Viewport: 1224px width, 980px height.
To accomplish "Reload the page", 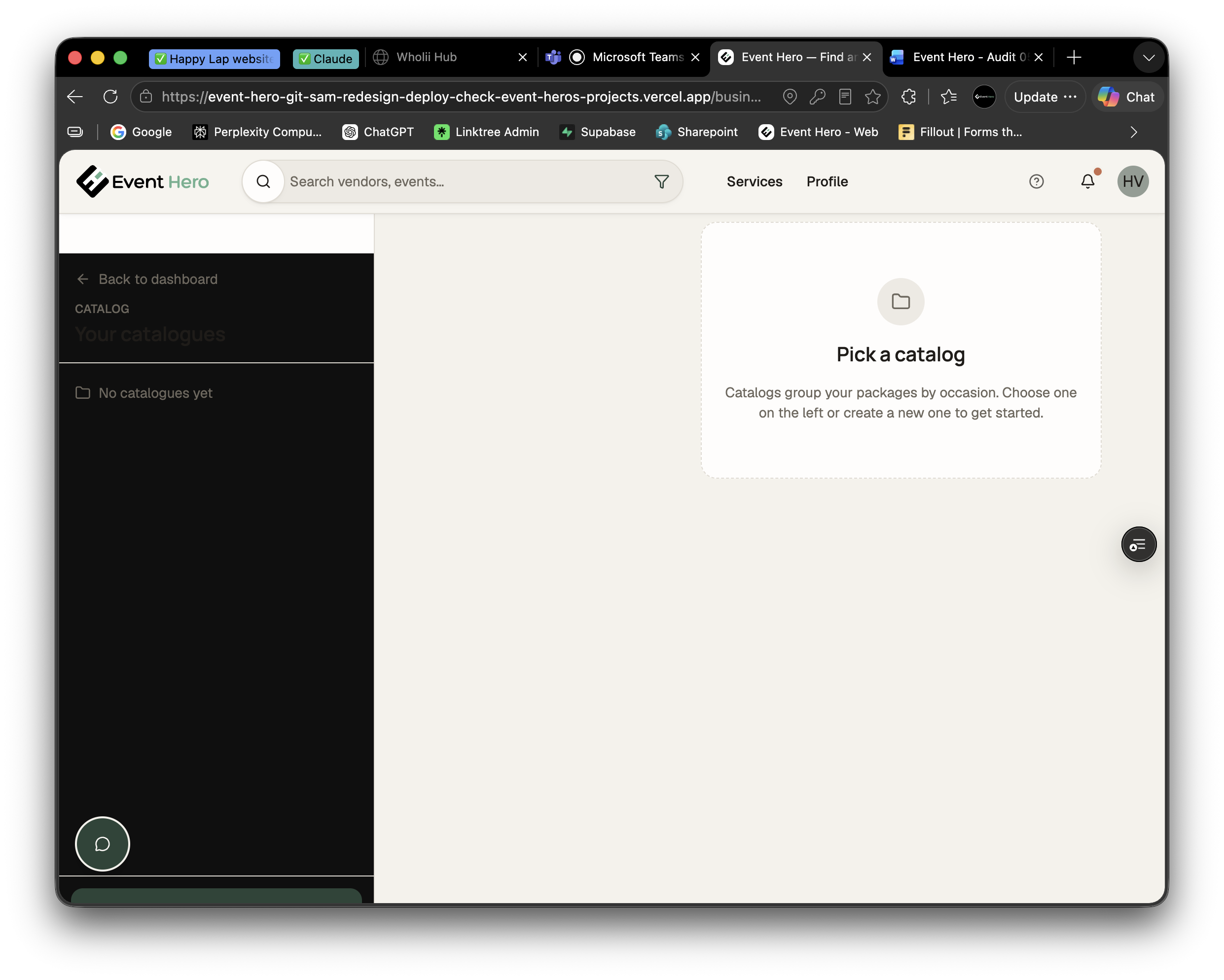I will coord(110,97).
